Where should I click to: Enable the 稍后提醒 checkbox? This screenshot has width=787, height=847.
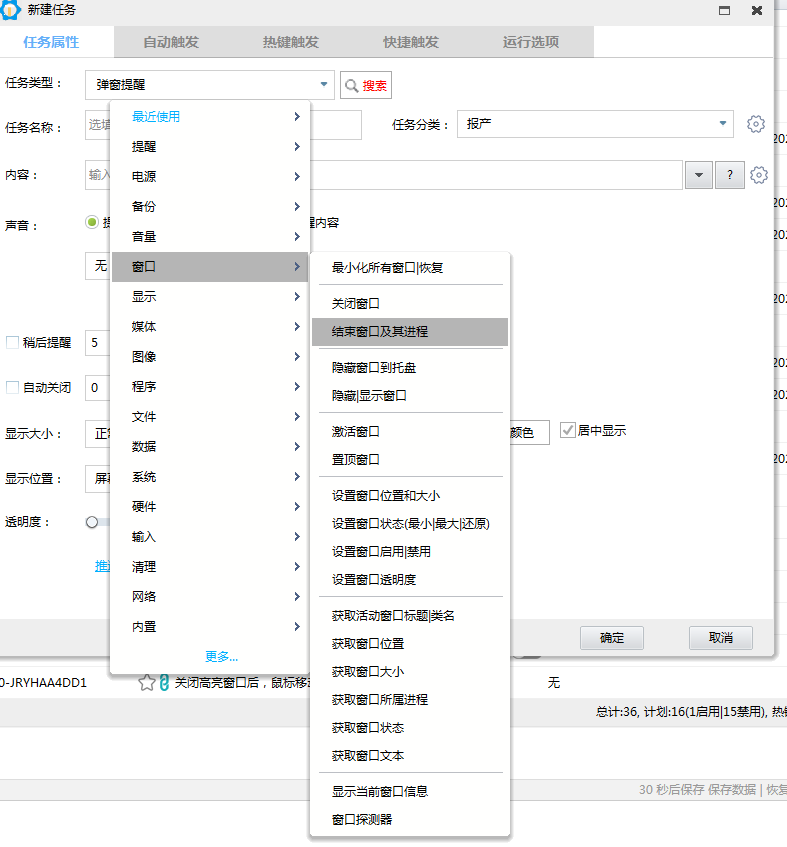13,342
